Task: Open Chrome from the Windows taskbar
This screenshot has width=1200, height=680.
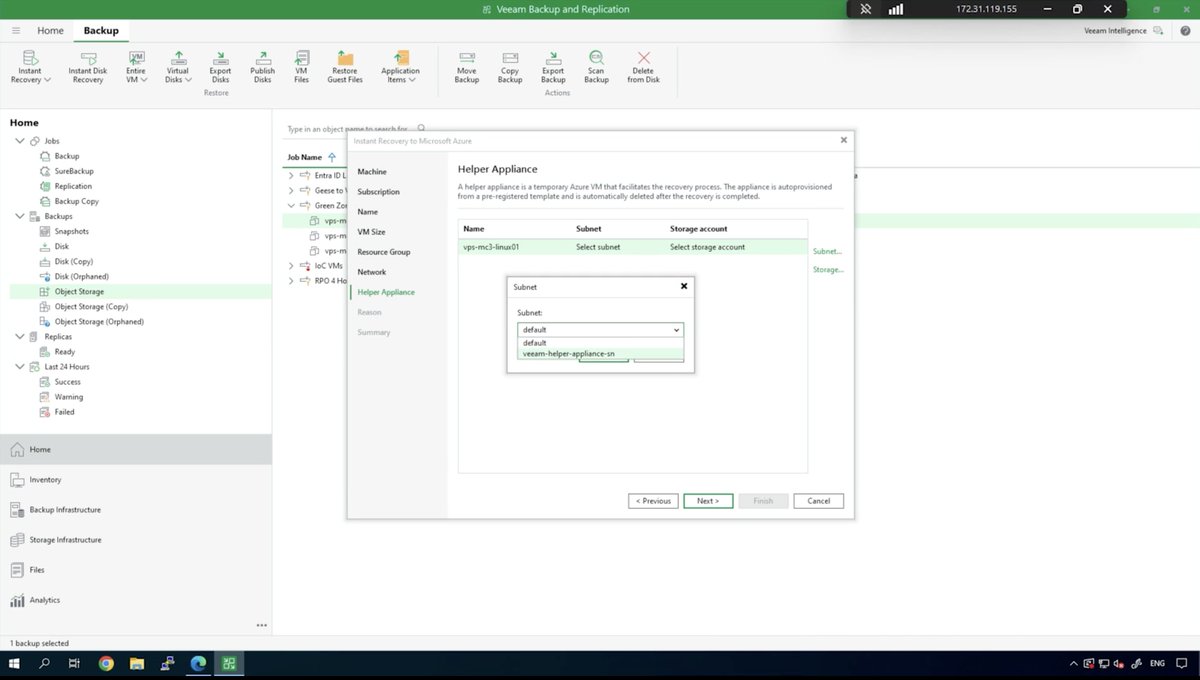Action: pos(106,663)
